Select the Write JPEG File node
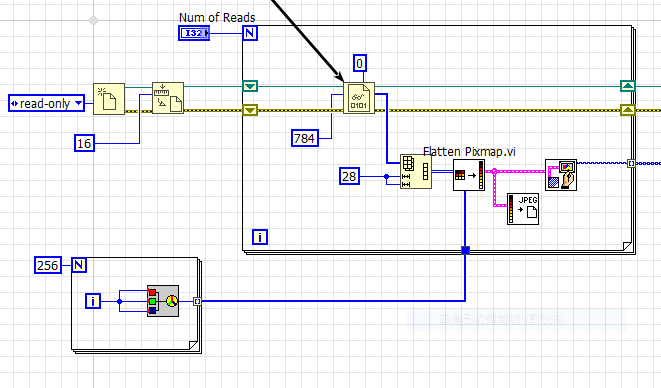This screenshot has width=661, height=388. pos(523,209)
